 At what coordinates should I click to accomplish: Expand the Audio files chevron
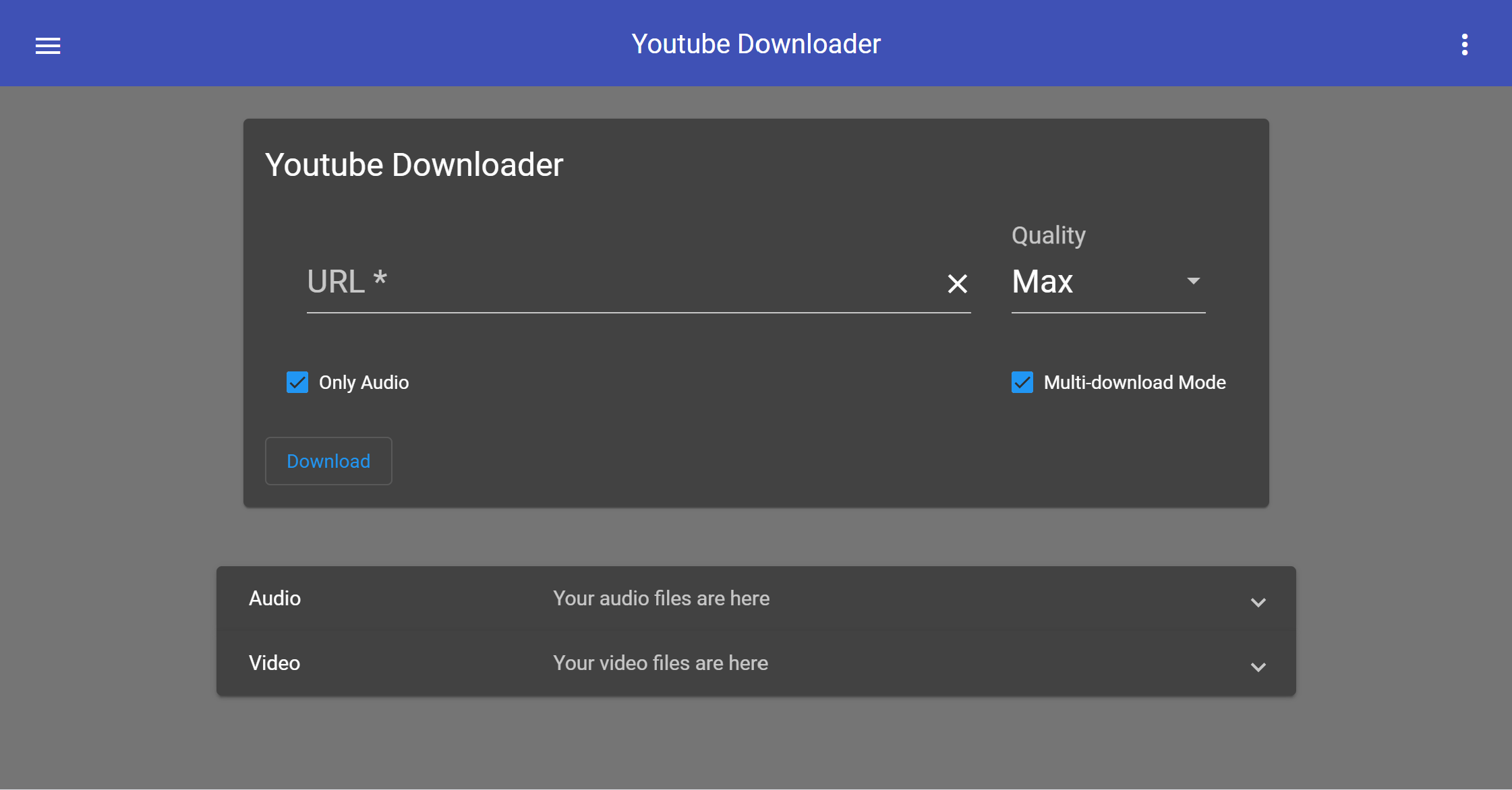[x=1258, y=602]
